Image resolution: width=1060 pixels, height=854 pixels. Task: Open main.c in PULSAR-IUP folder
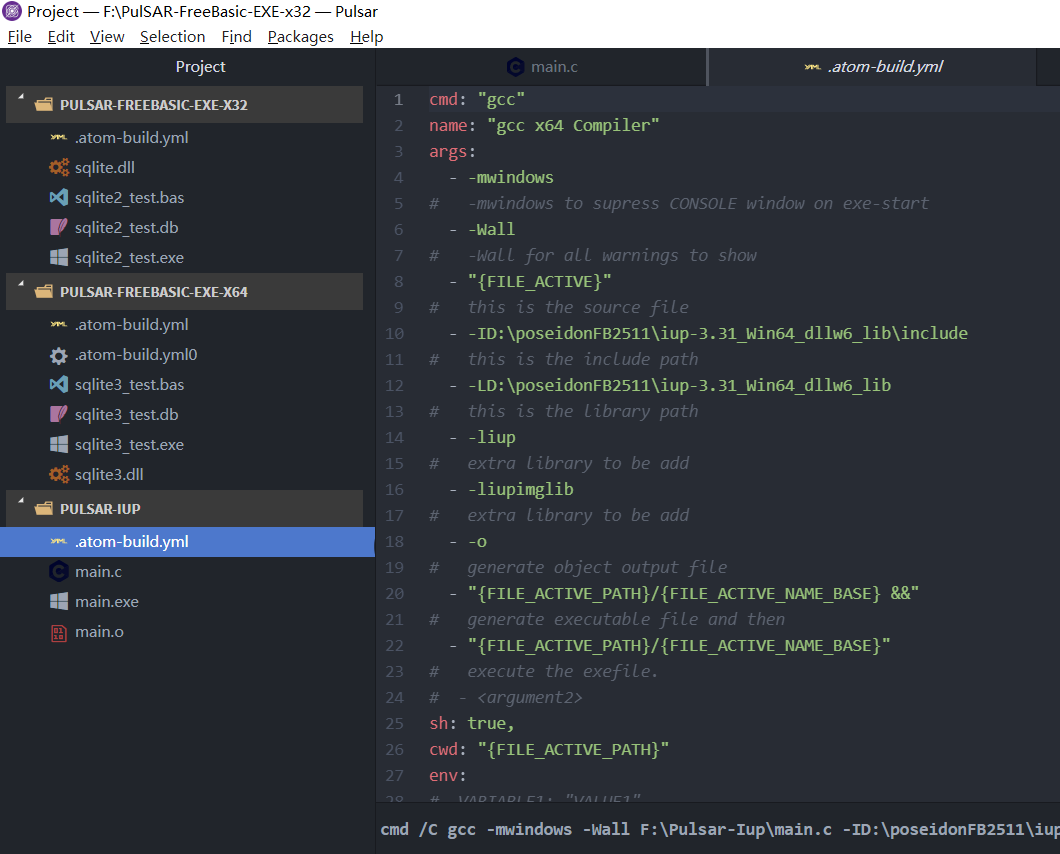tap(98, 571)
